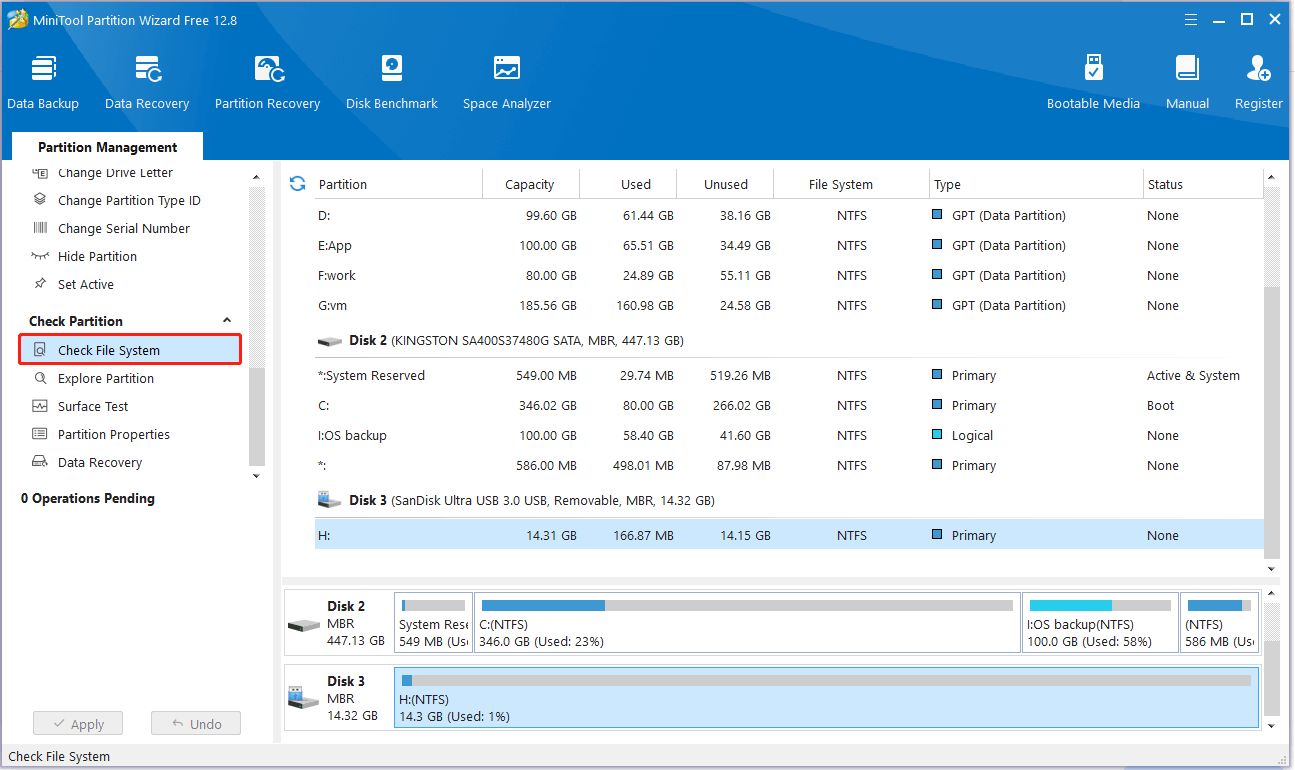The width and height of the screenshot is (1295, 770).
Task: Start the Disk Benchmark tool
Action: 392,82
